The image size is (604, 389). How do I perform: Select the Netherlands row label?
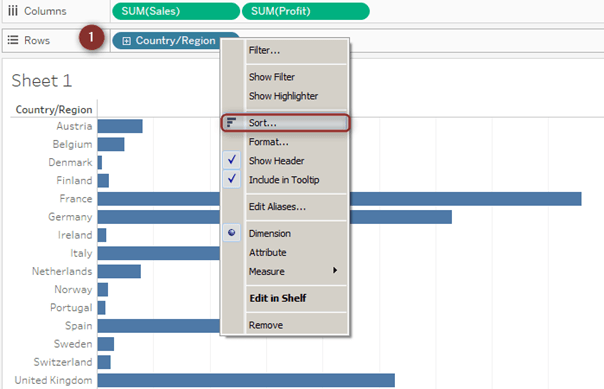pos(62,271)
